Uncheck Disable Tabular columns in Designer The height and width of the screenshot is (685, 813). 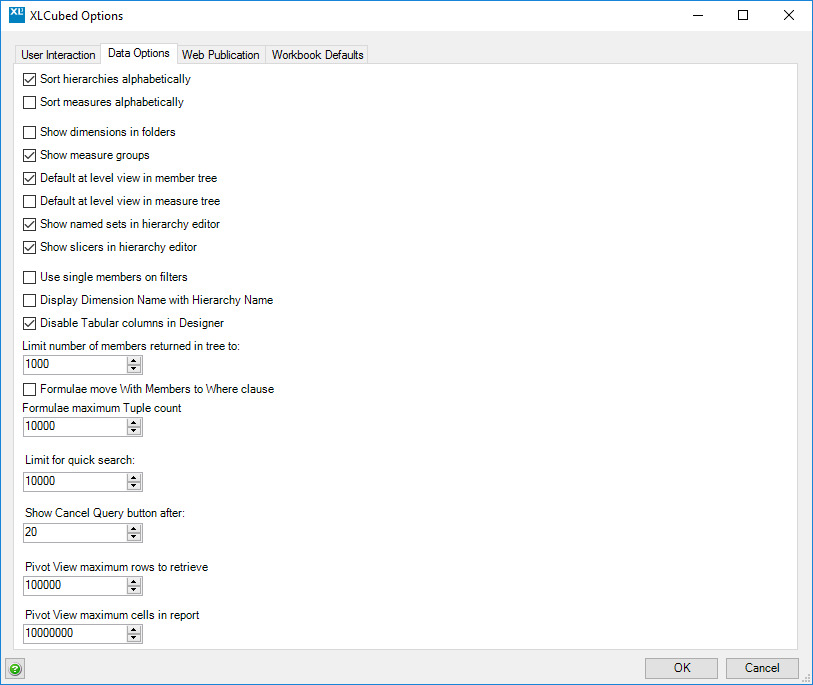point(30,324)
